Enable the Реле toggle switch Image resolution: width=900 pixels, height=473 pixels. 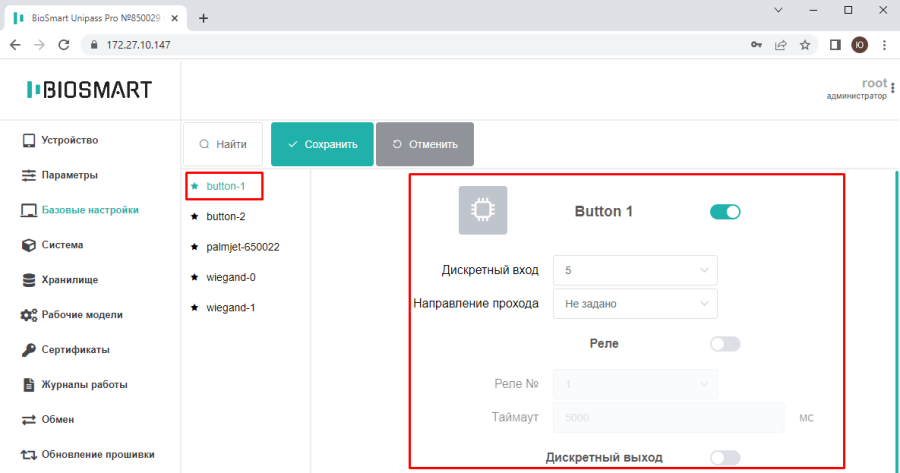point(725,344)
